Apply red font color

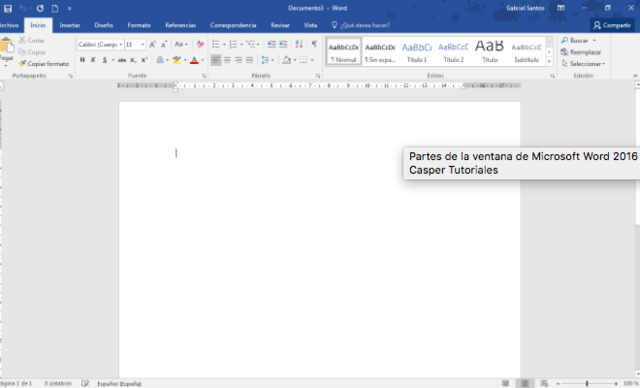tap(194, 60)
